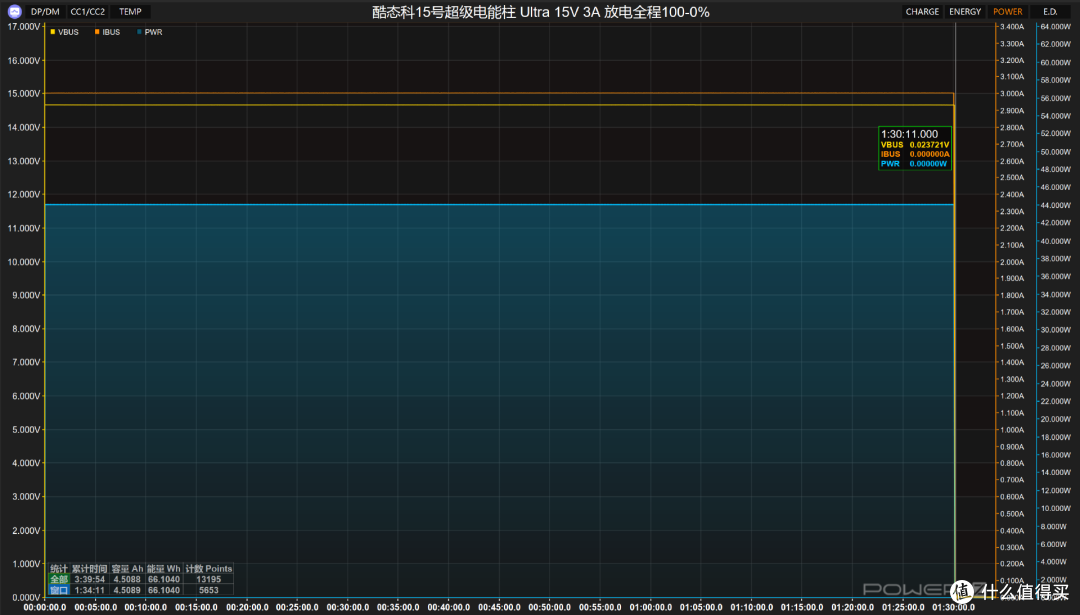Click the IBUS 0.000000A readout
This screenshot has height=615, width=1080.
tap(915, 154)
